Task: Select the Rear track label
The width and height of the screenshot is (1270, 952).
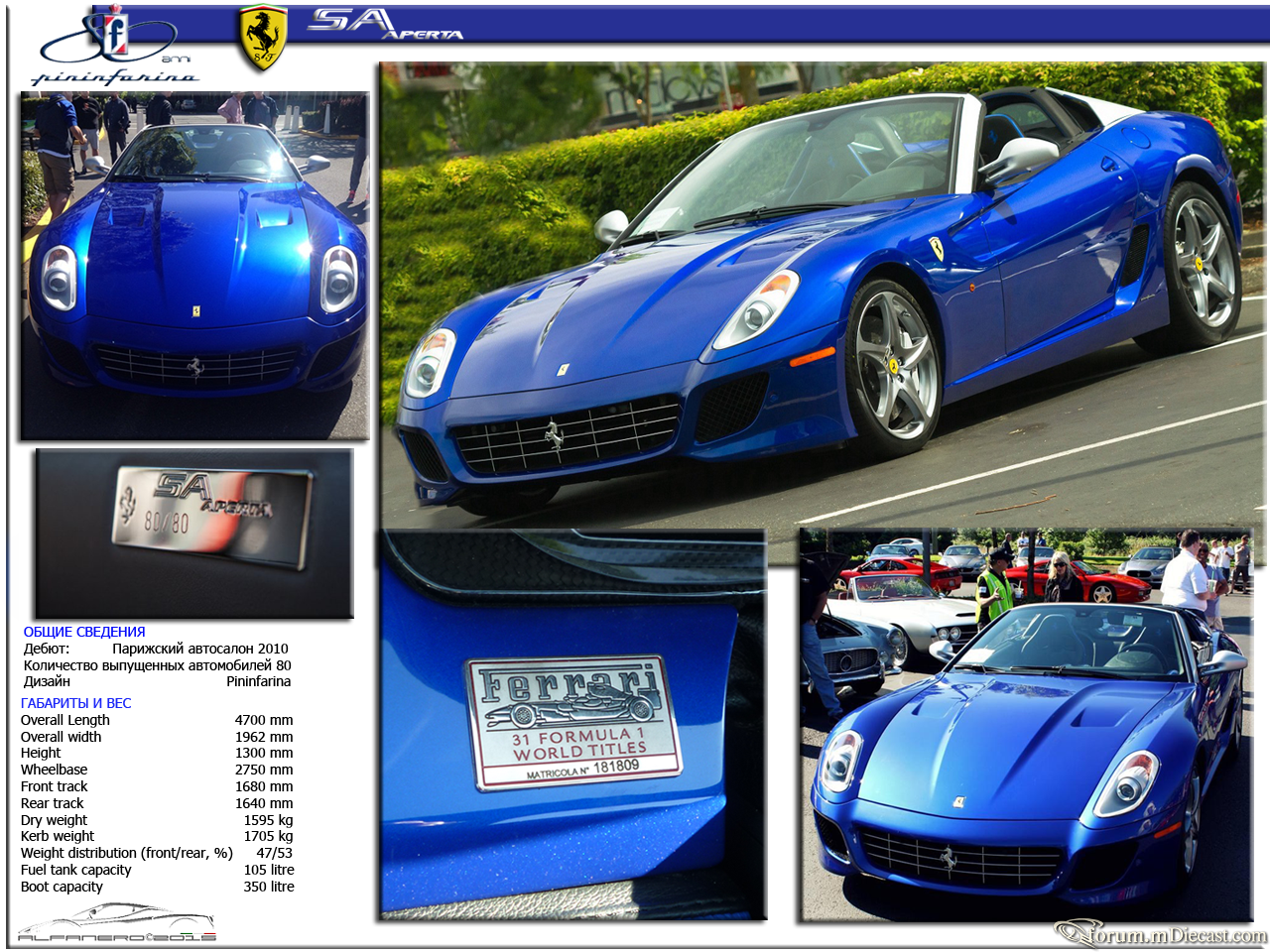Action: point(52,803)
